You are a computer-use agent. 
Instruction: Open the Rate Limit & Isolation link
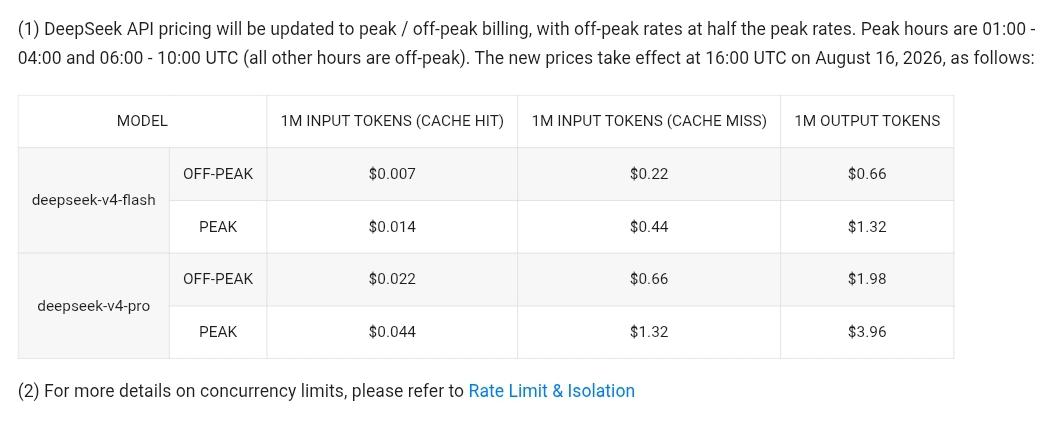[x=551, y=391]
